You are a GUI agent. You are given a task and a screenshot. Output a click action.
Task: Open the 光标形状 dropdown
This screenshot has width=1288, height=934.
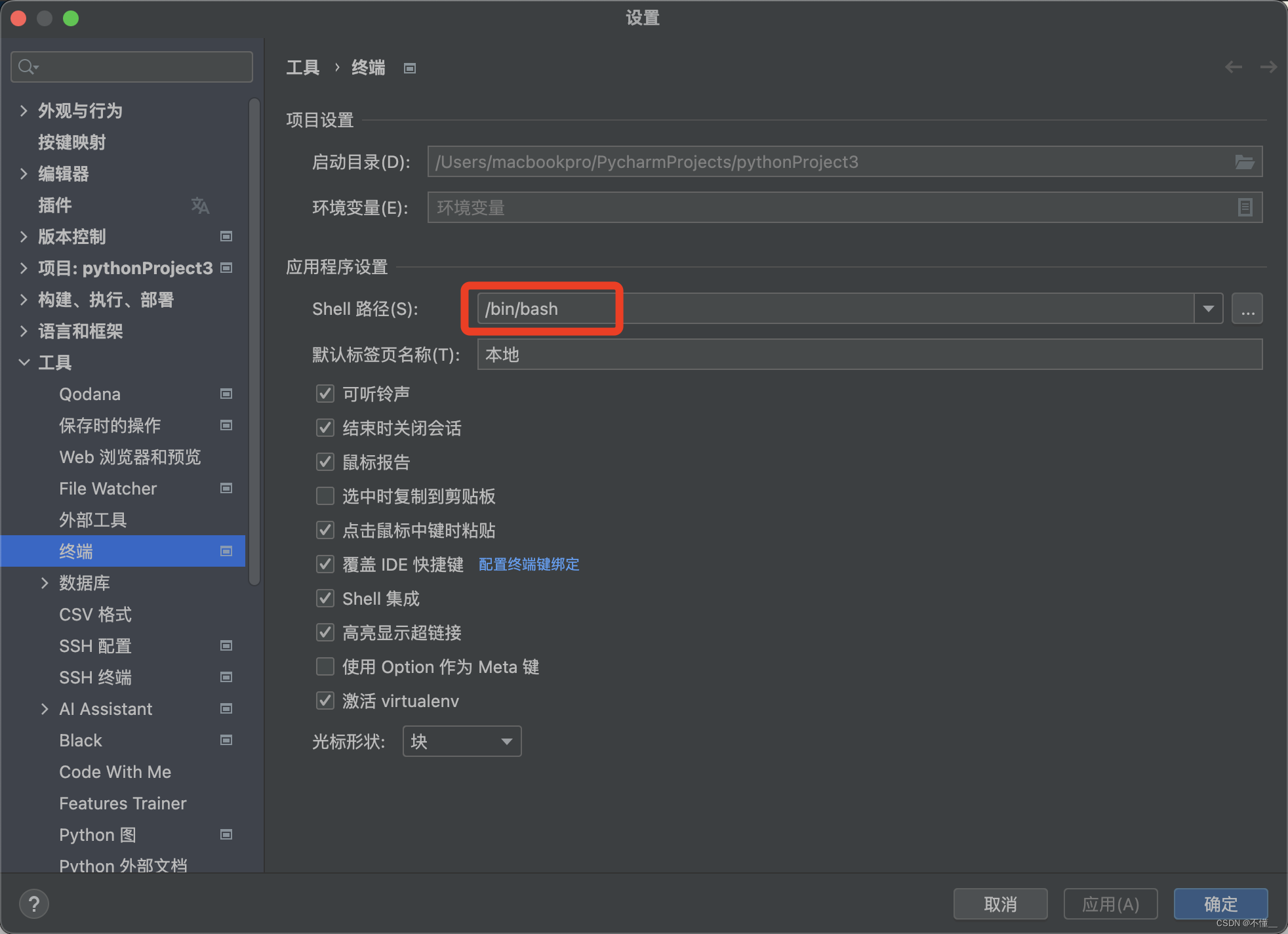click(462, 741)
